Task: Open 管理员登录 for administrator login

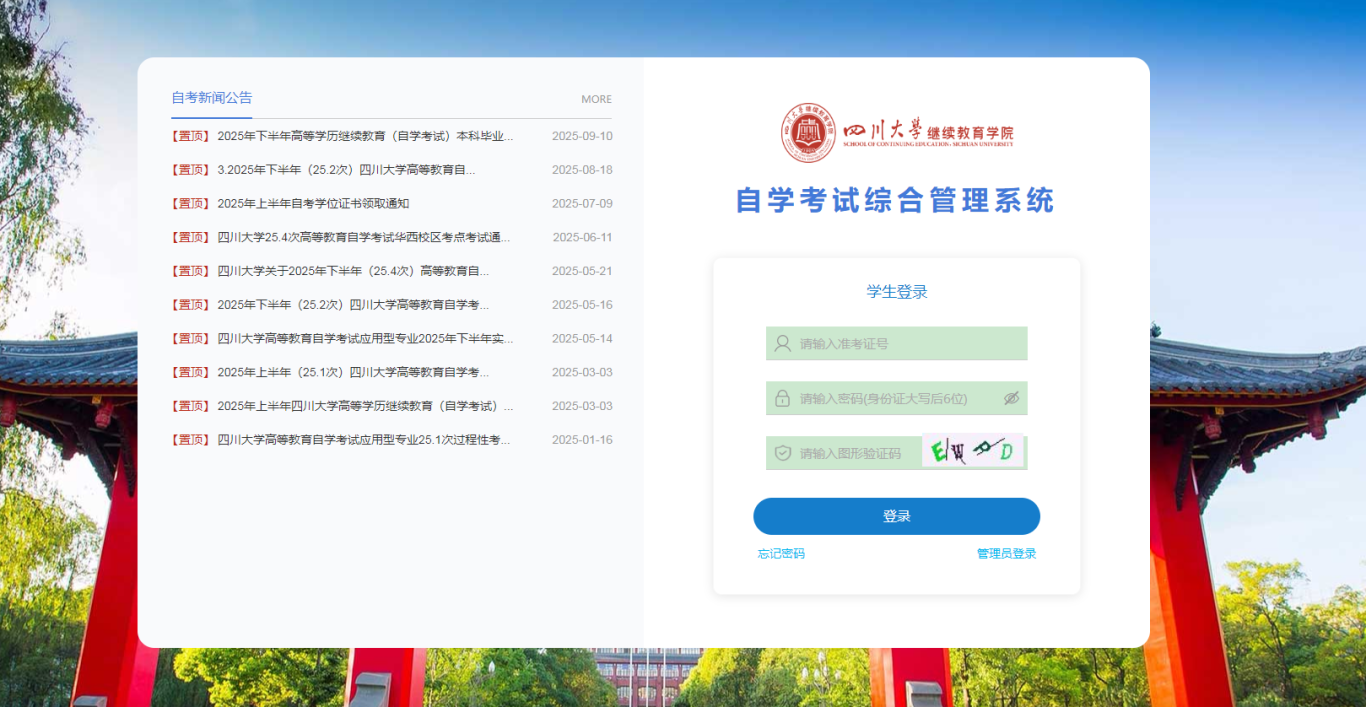Action: click(x=1005, y=553)
